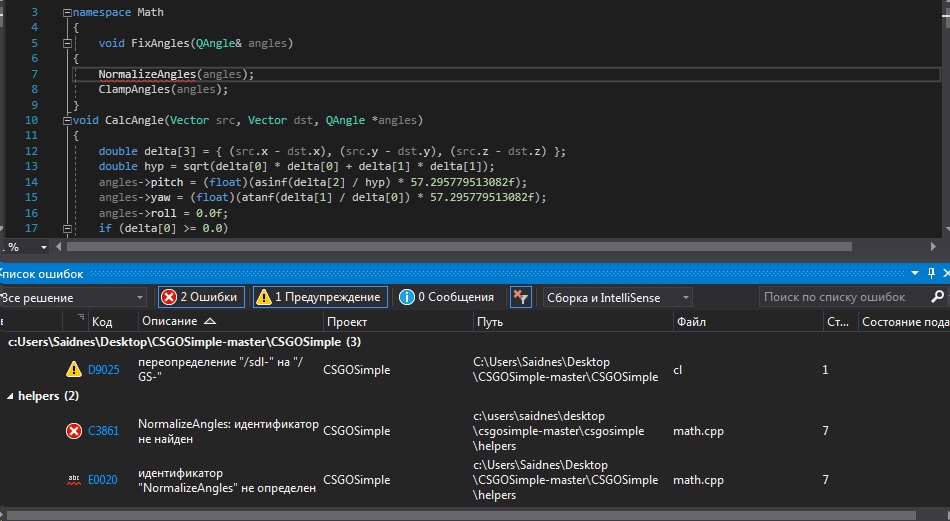This screenshot has width=950, height=521.
Task: Click the underlined NormalizeAngles call on line 7
Action: click(x=147, y=75)
